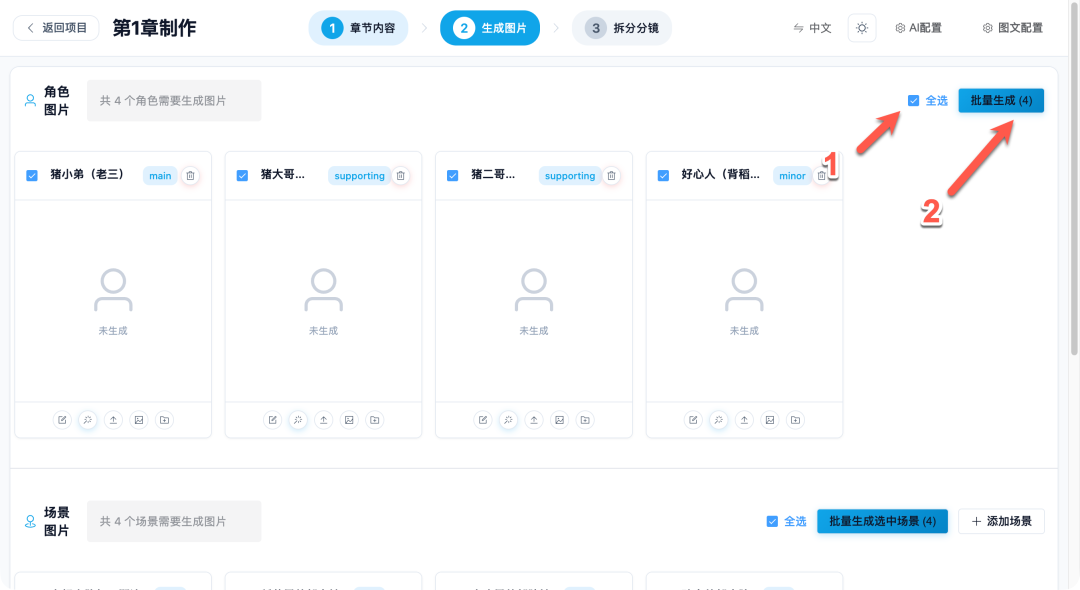
Task: Toggle the 全选 checkbox for scene images
Action: pos(772,521)
